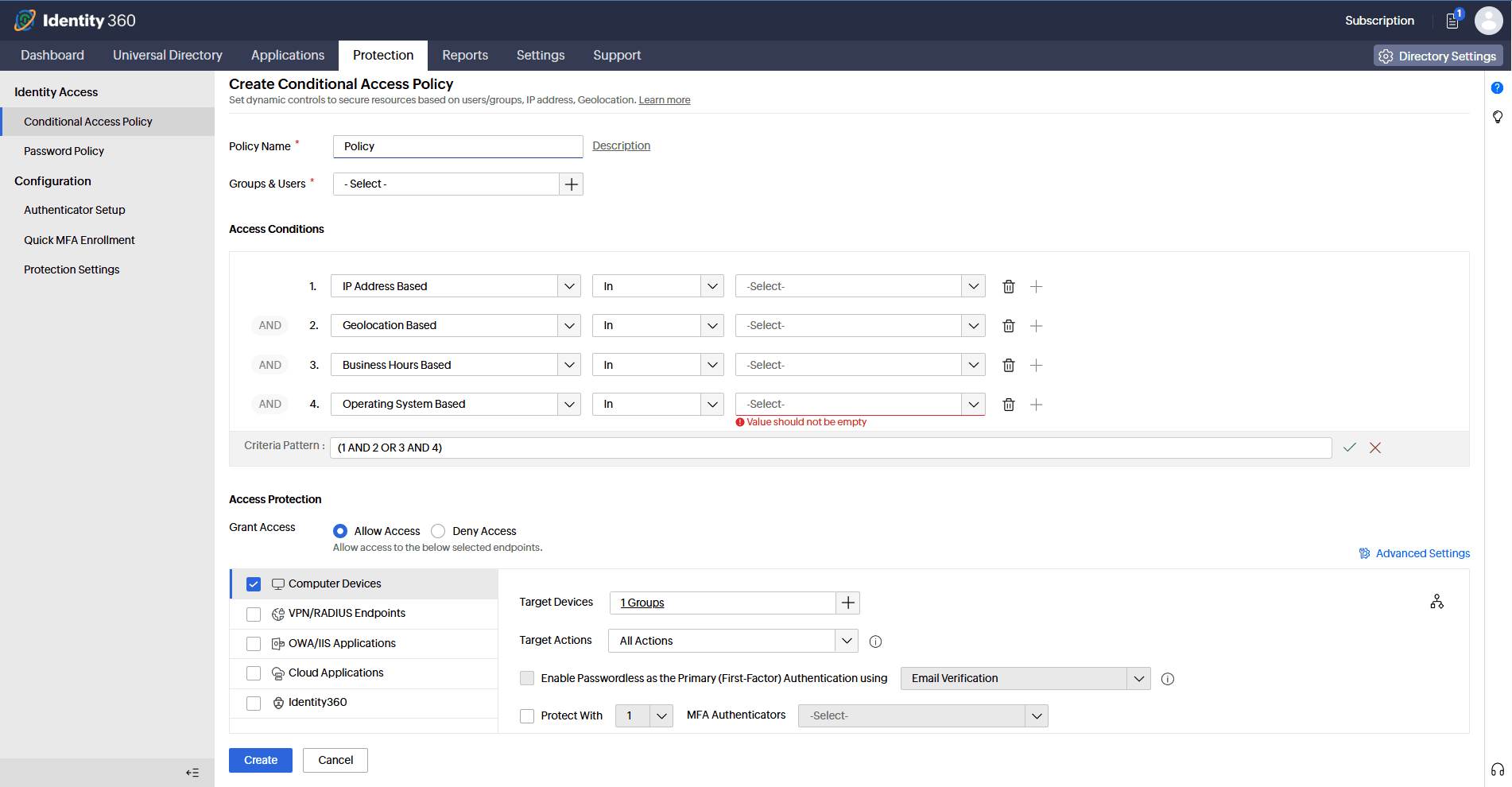
Task: Click the plus icon next to Groups & Users
Action: [571, 184]
